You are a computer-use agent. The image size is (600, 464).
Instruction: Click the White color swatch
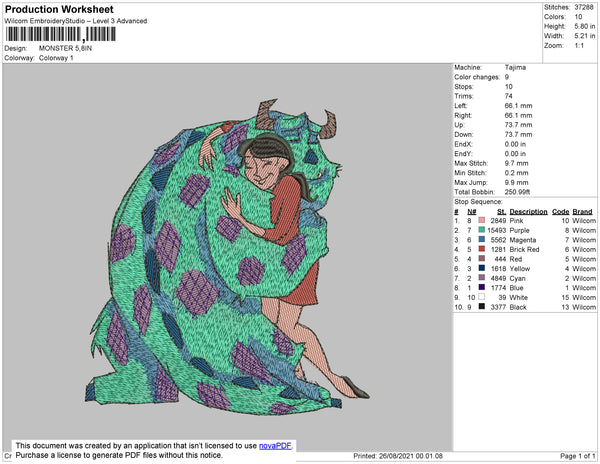tap(482, 297)
